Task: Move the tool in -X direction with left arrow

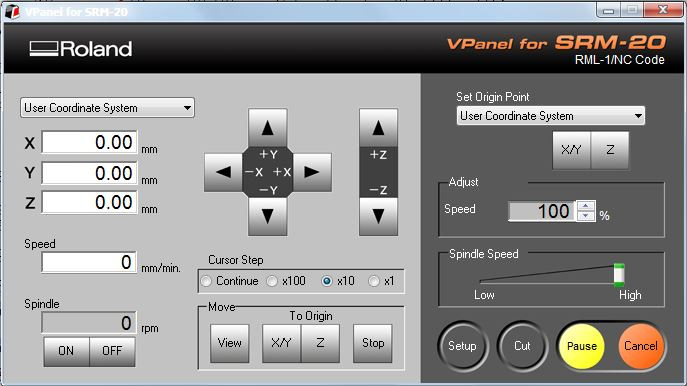Action: point(223,172)
